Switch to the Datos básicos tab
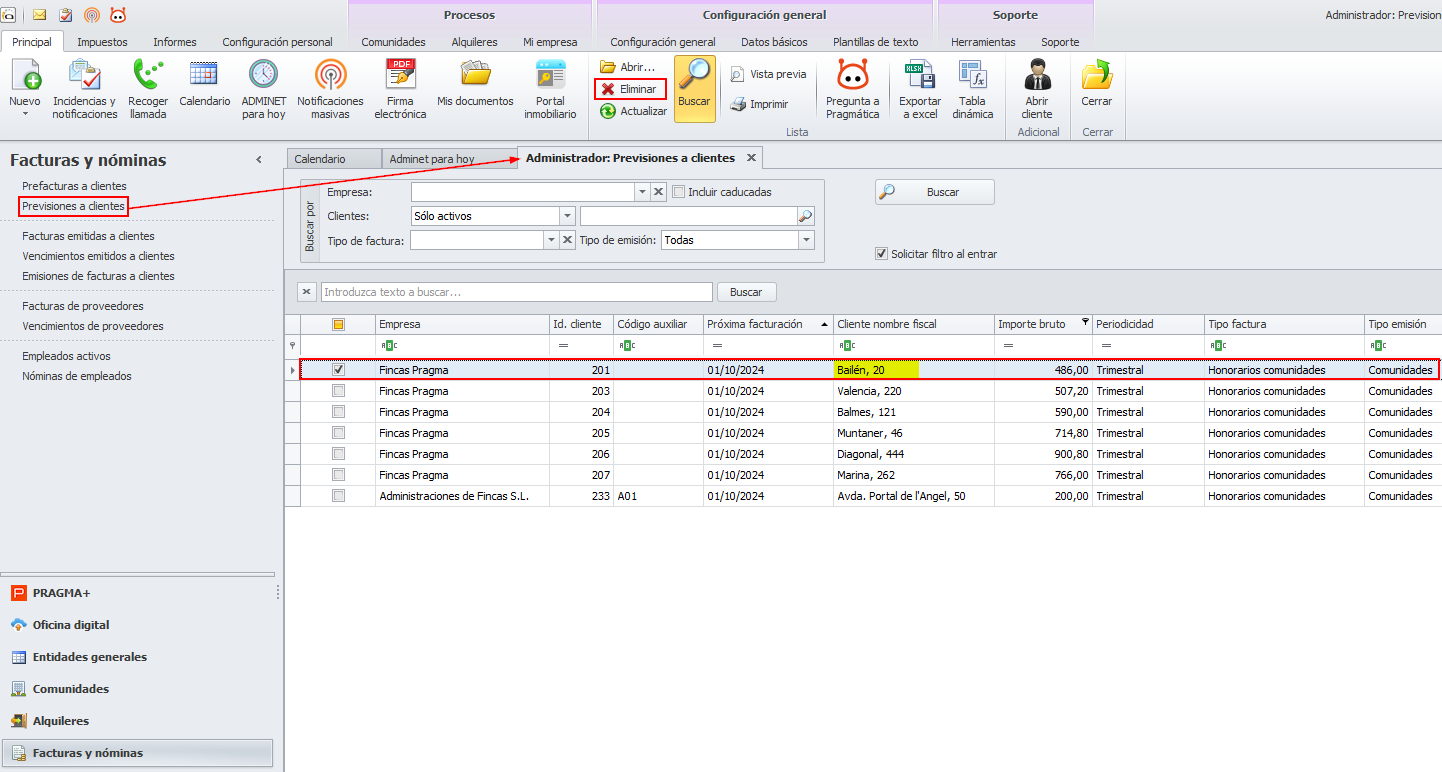The width and height of the screenshot is (1442, 772). (775, 42)
